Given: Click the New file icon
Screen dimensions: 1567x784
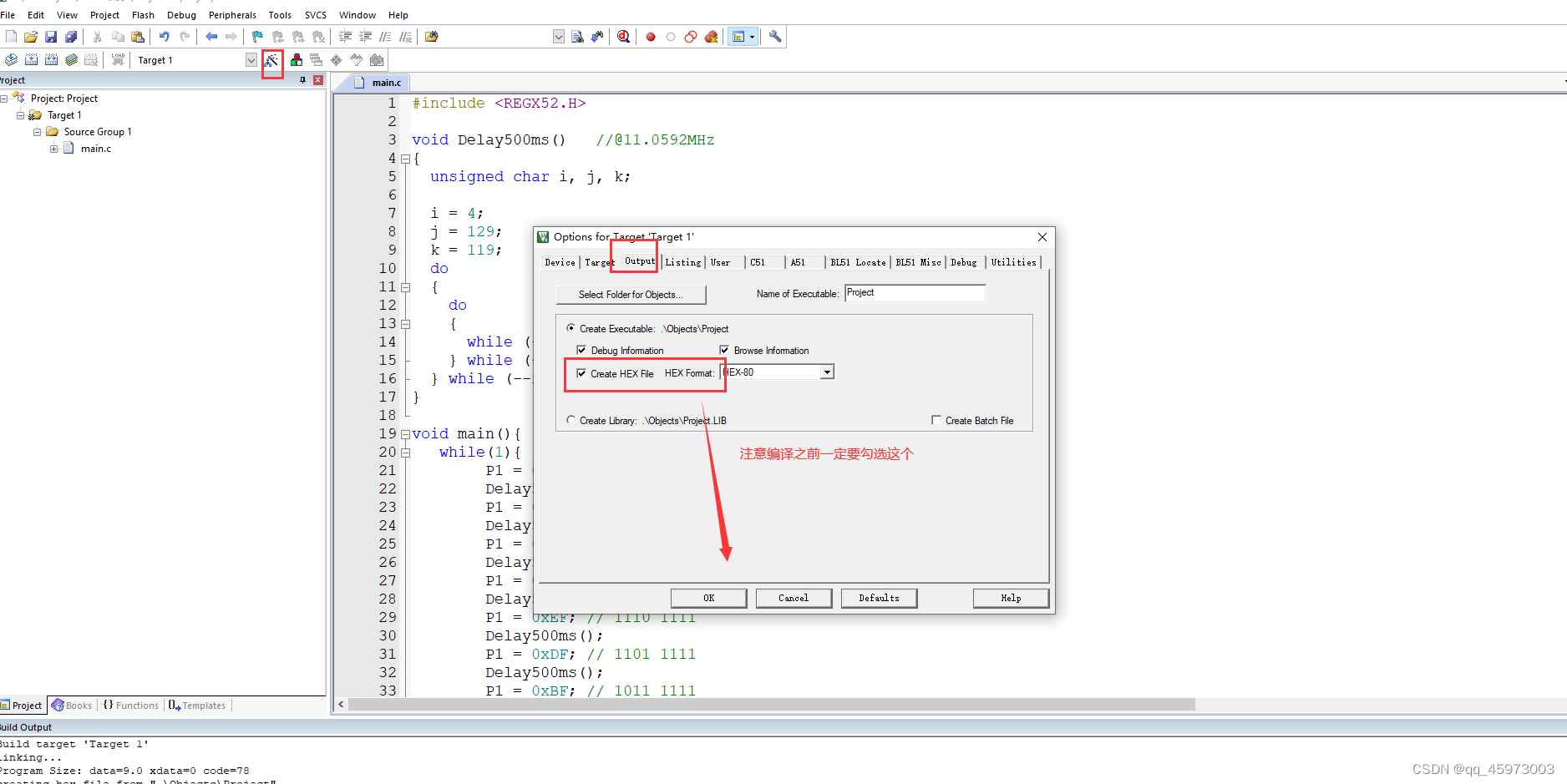Looking at the screenshot, I should click(11, 37).
